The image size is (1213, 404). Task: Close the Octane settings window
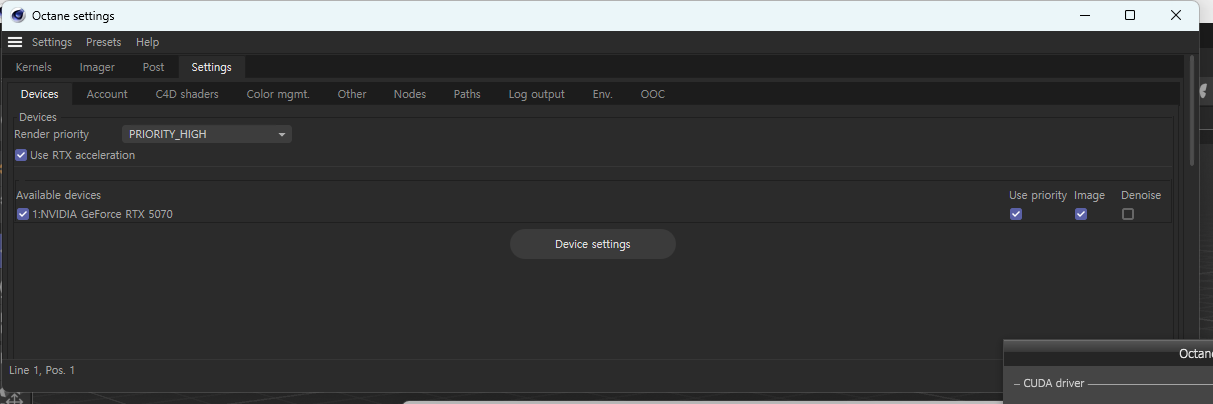[x=1176, y=15]
